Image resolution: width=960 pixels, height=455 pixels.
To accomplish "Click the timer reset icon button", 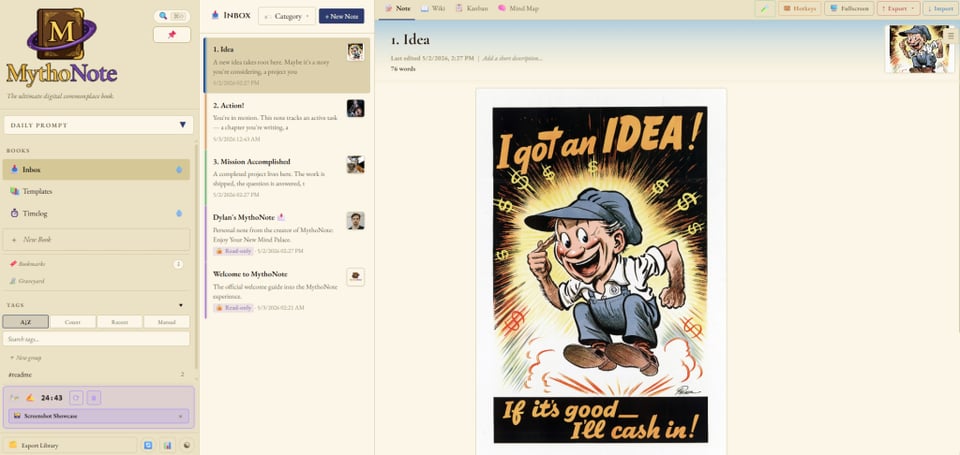I will click(x=76, y=397).
